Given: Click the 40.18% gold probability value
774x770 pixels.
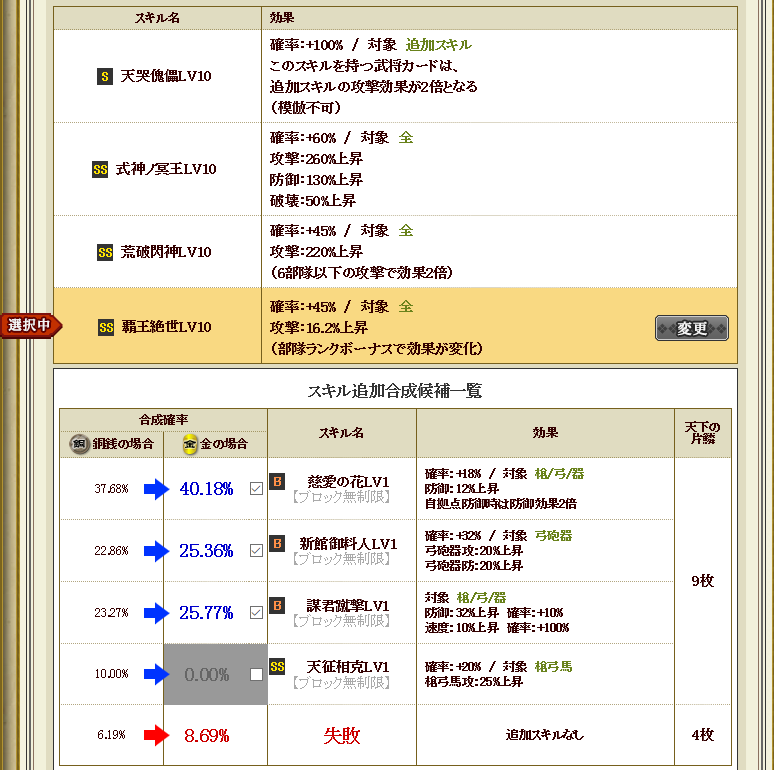Looking at the screenshot, I should 206,489.
